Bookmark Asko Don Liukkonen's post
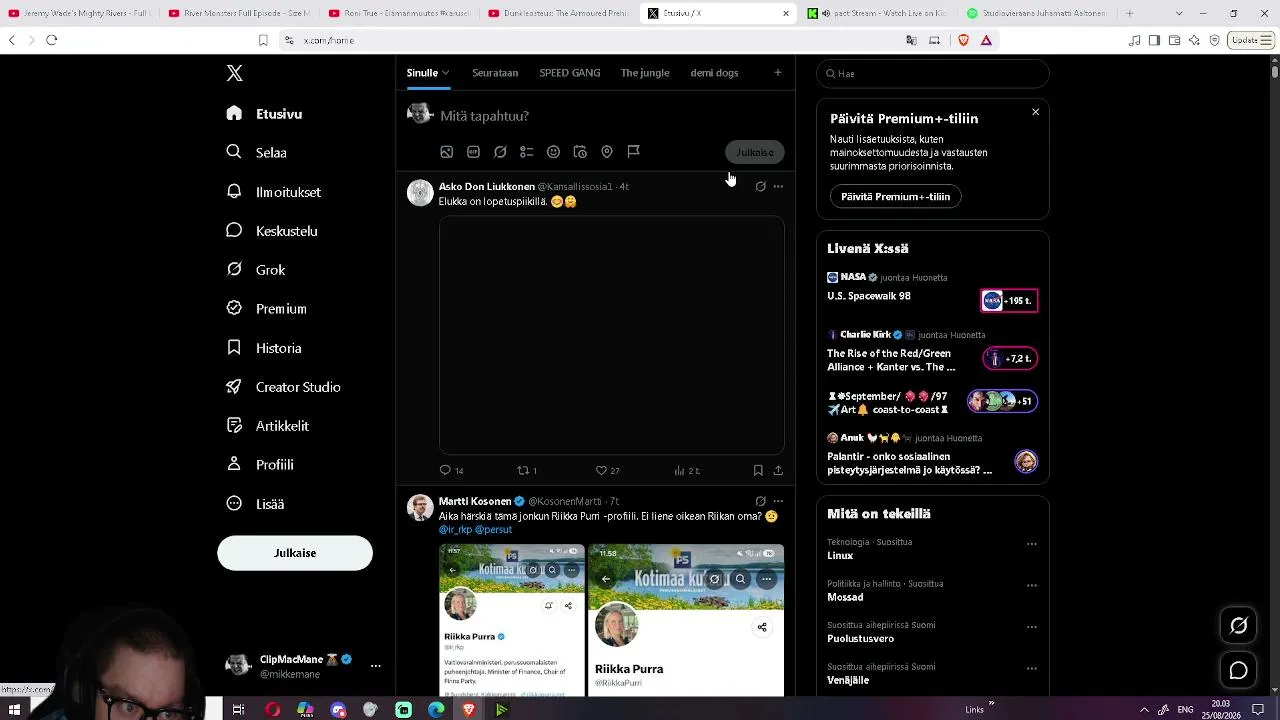This screenshot has height=720, width=1280. tap(758, 470)
